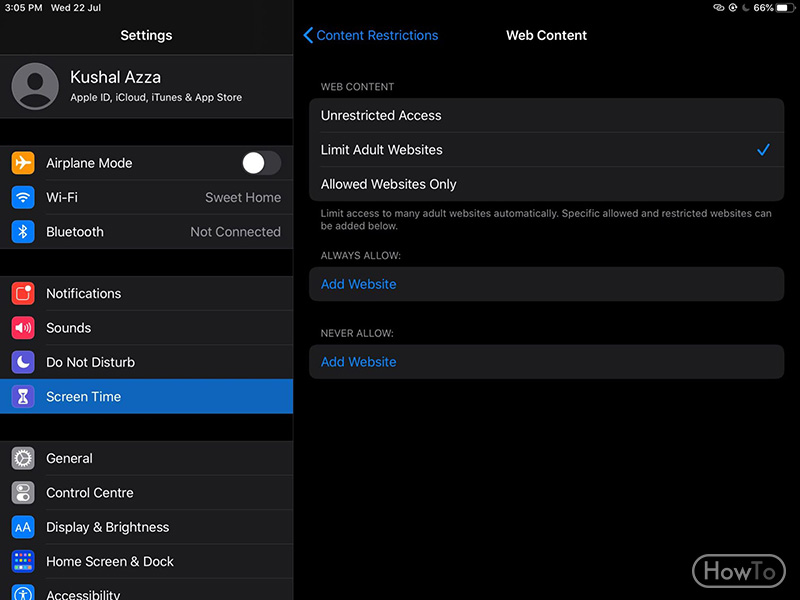The image size is (800, 600).
Task: Tap the blue checkmark beside Limit Adult Websites
Action: point(763,149)
